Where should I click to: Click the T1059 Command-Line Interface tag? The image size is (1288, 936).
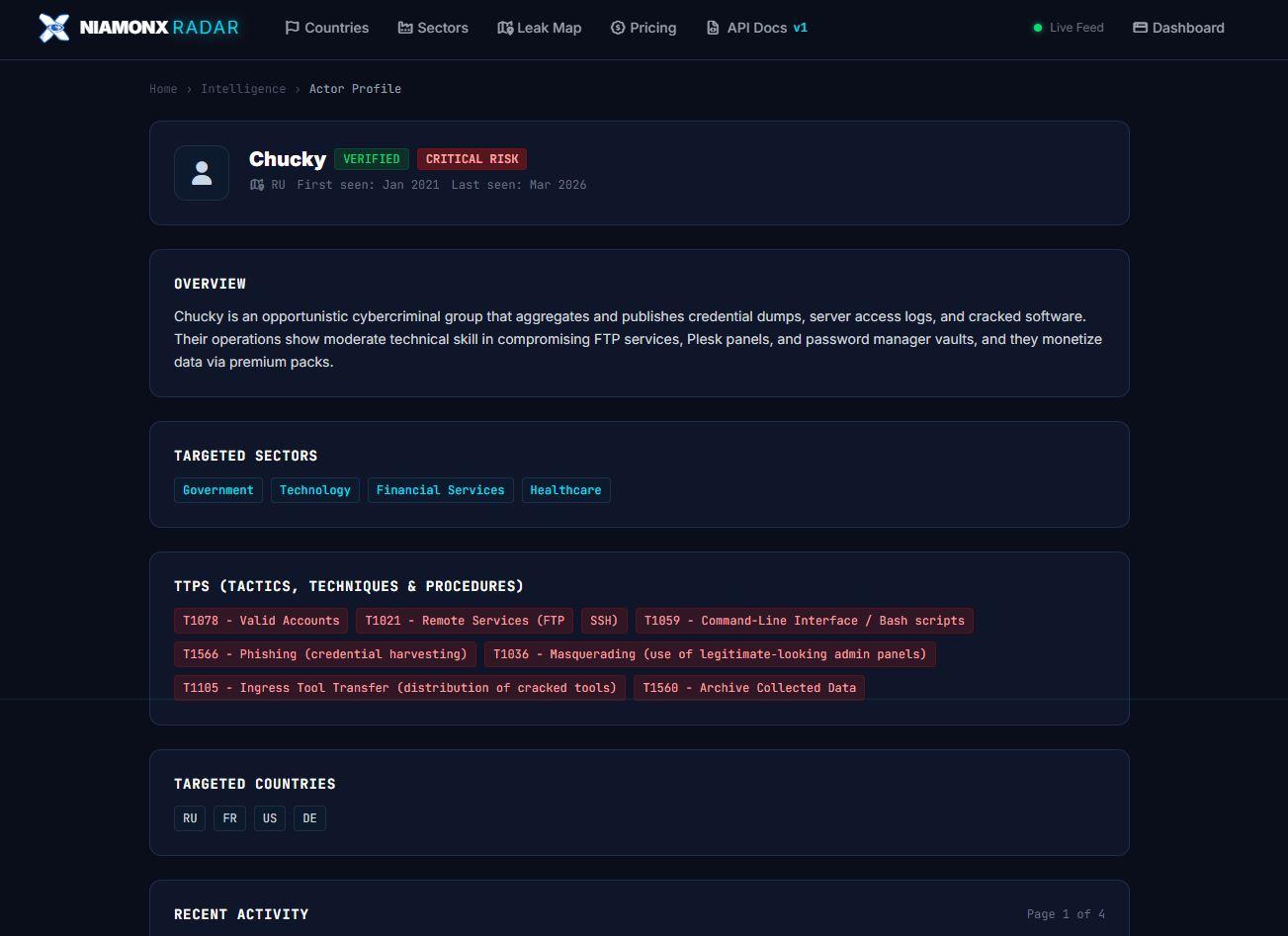[x=805, y=621]
